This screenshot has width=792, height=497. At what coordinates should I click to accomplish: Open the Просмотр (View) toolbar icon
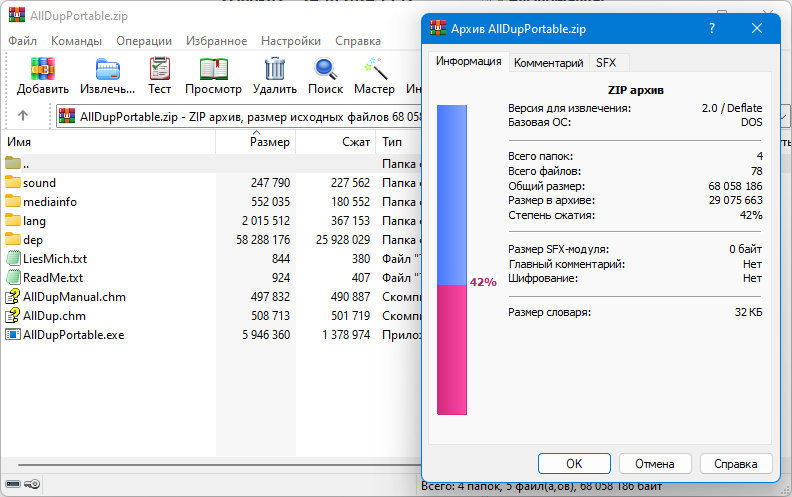tap(213, 70)
